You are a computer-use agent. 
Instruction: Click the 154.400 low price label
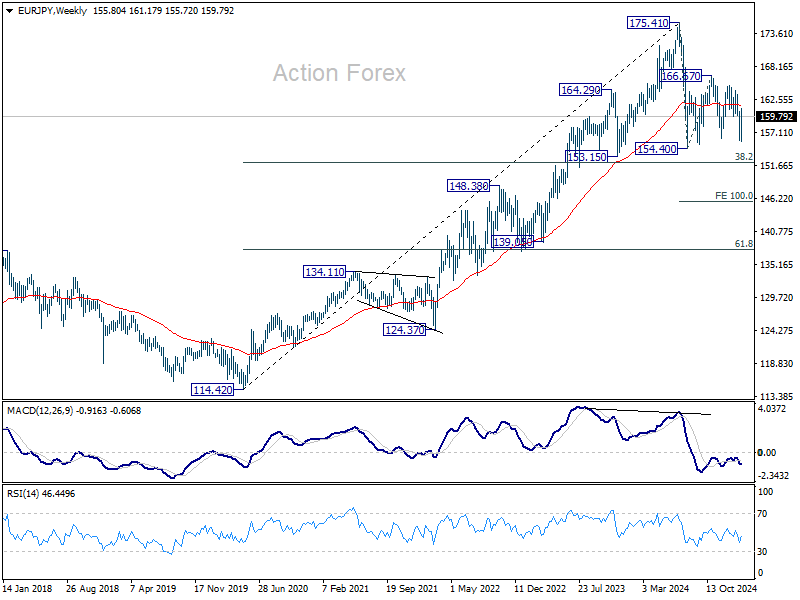pyautogui.click(x=657, y=148)
